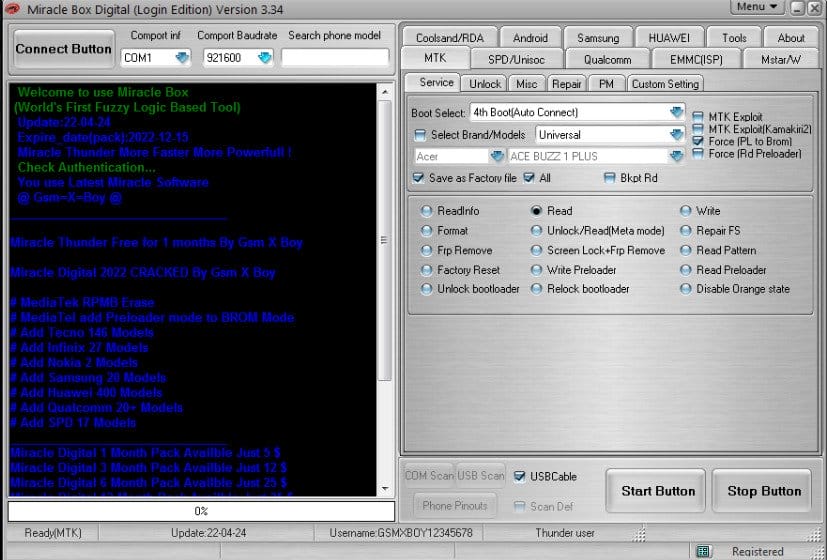
Task: Select the Disable Orange state option
Action: click(x=685, y=289)
